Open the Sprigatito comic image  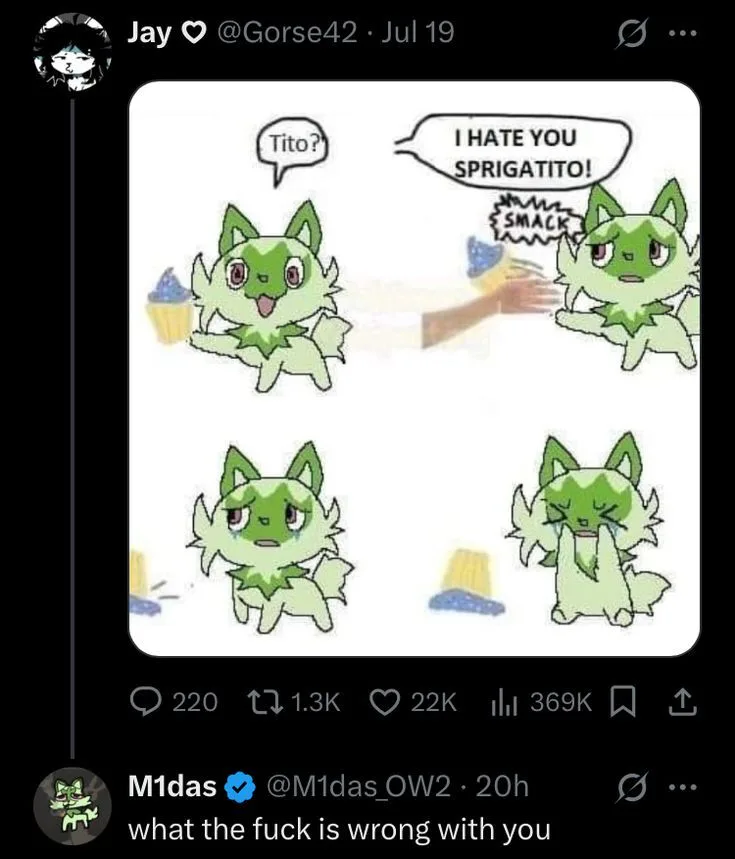coord(414,368)
